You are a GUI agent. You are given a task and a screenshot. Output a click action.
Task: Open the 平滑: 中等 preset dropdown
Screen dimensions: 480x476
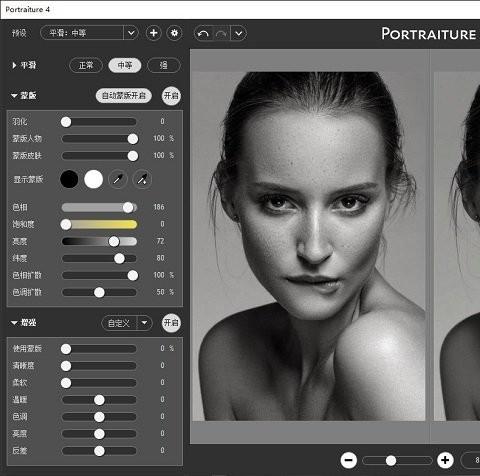tap(89, 33)
